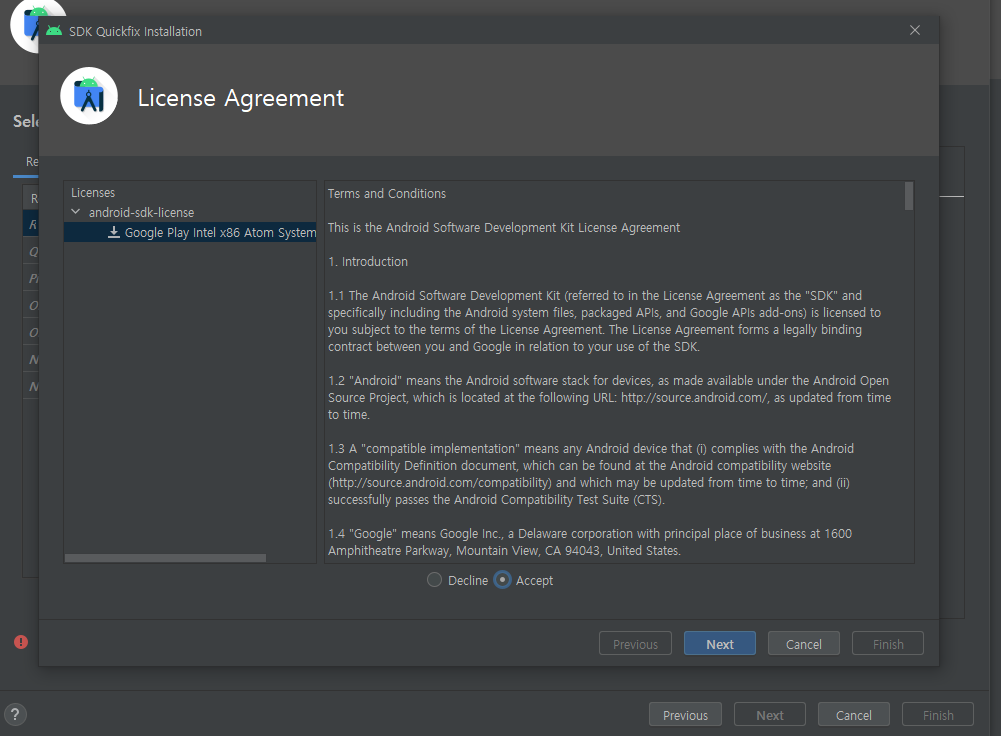Select the Accept radio button
Image resolution: width=1001 pixels, height=736 pixels.
502,580
